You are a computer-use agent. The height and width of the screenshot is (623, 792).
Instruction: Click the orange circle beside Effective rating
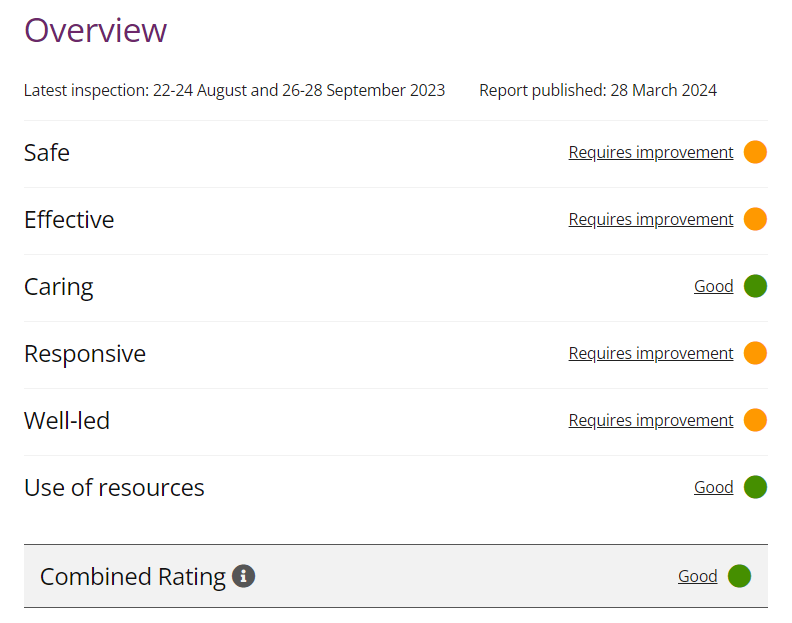coord(755,219)
